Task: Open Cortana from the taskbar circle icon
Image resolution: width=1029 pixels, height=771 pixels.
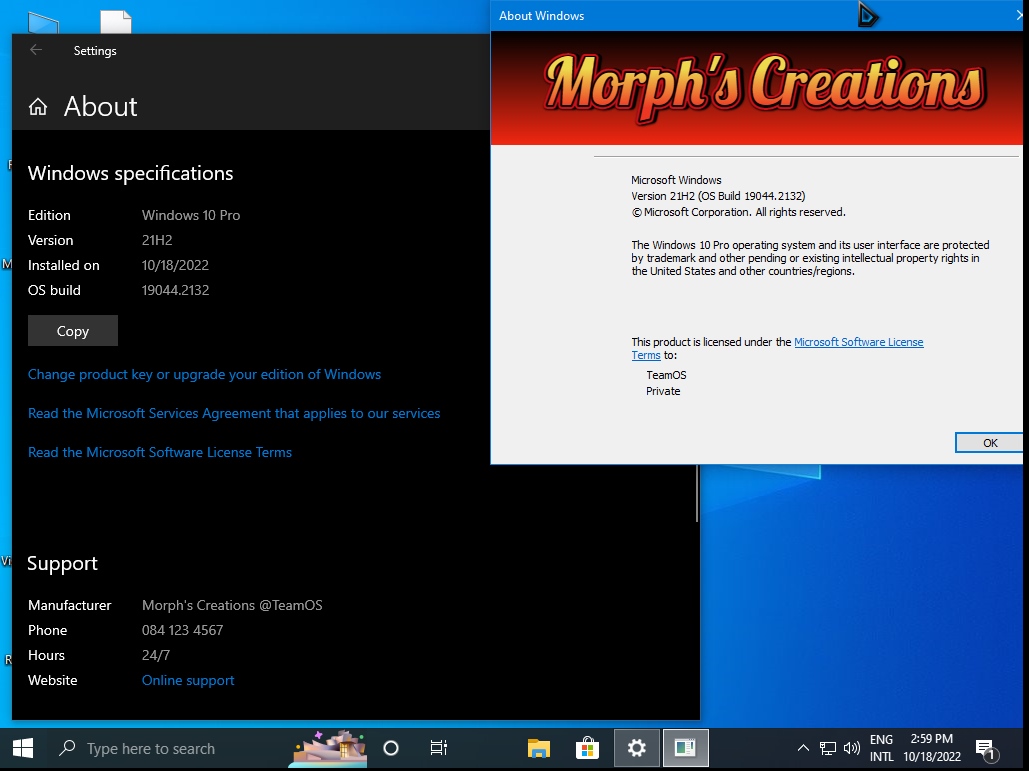Action: [391, 748]
